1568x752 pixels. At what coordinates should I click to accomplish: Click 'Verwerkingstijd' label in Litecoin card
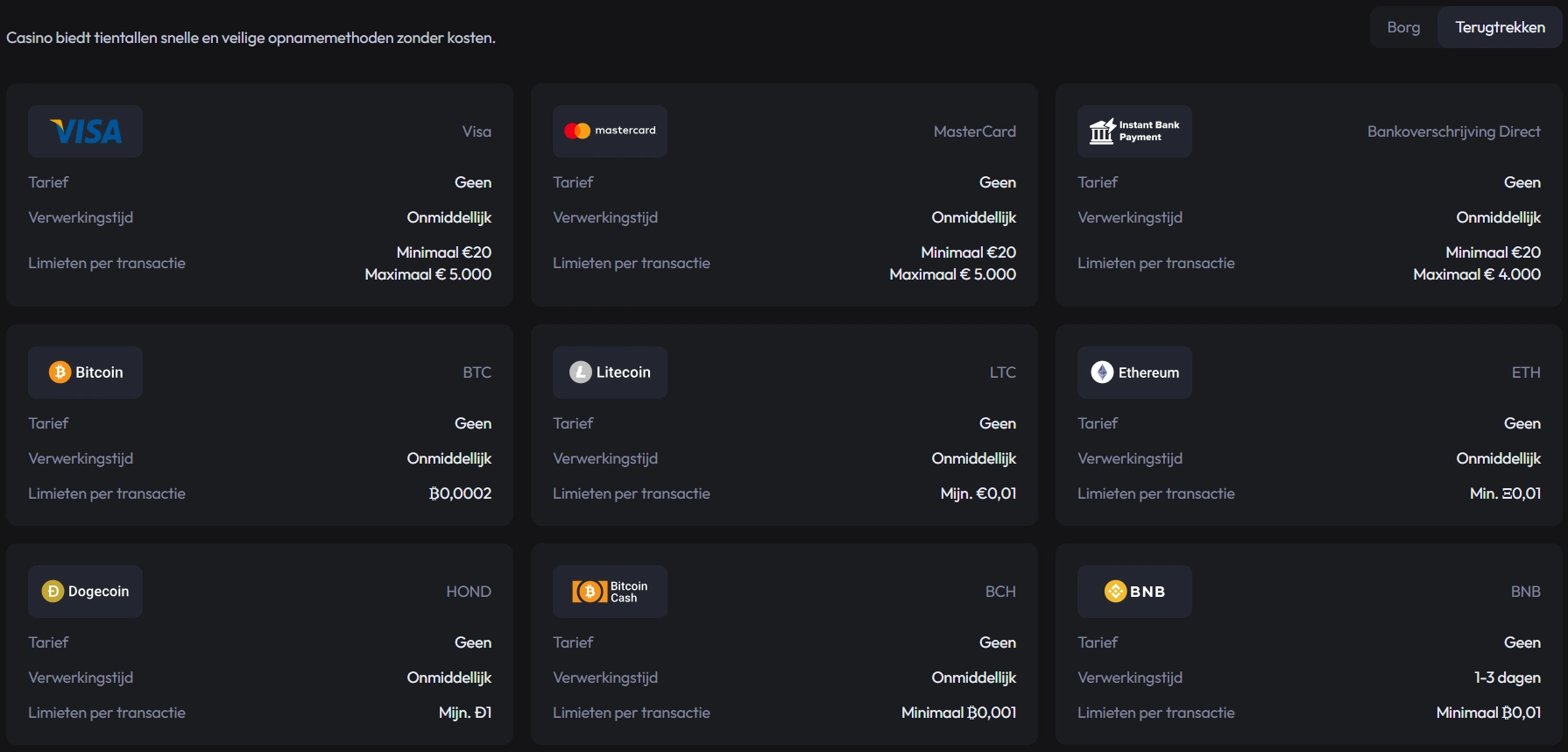(605, 458)
